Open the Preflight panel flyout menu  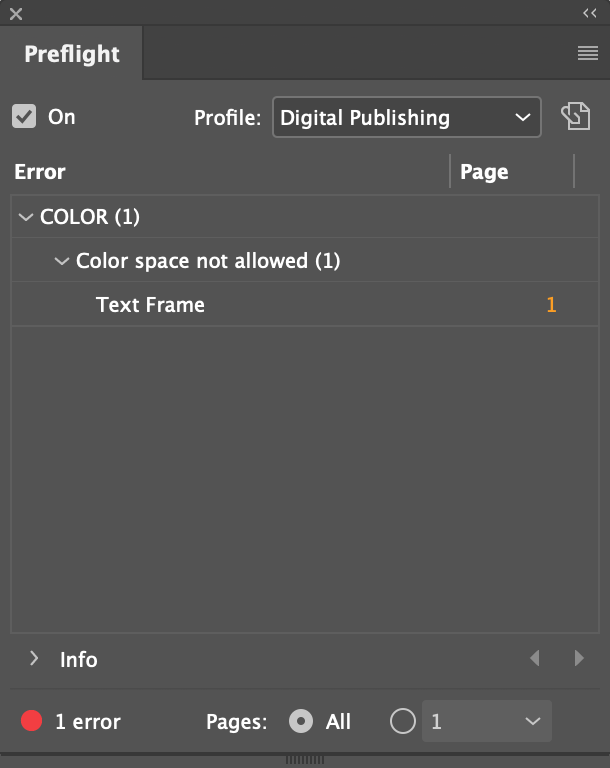coord(587,53)
